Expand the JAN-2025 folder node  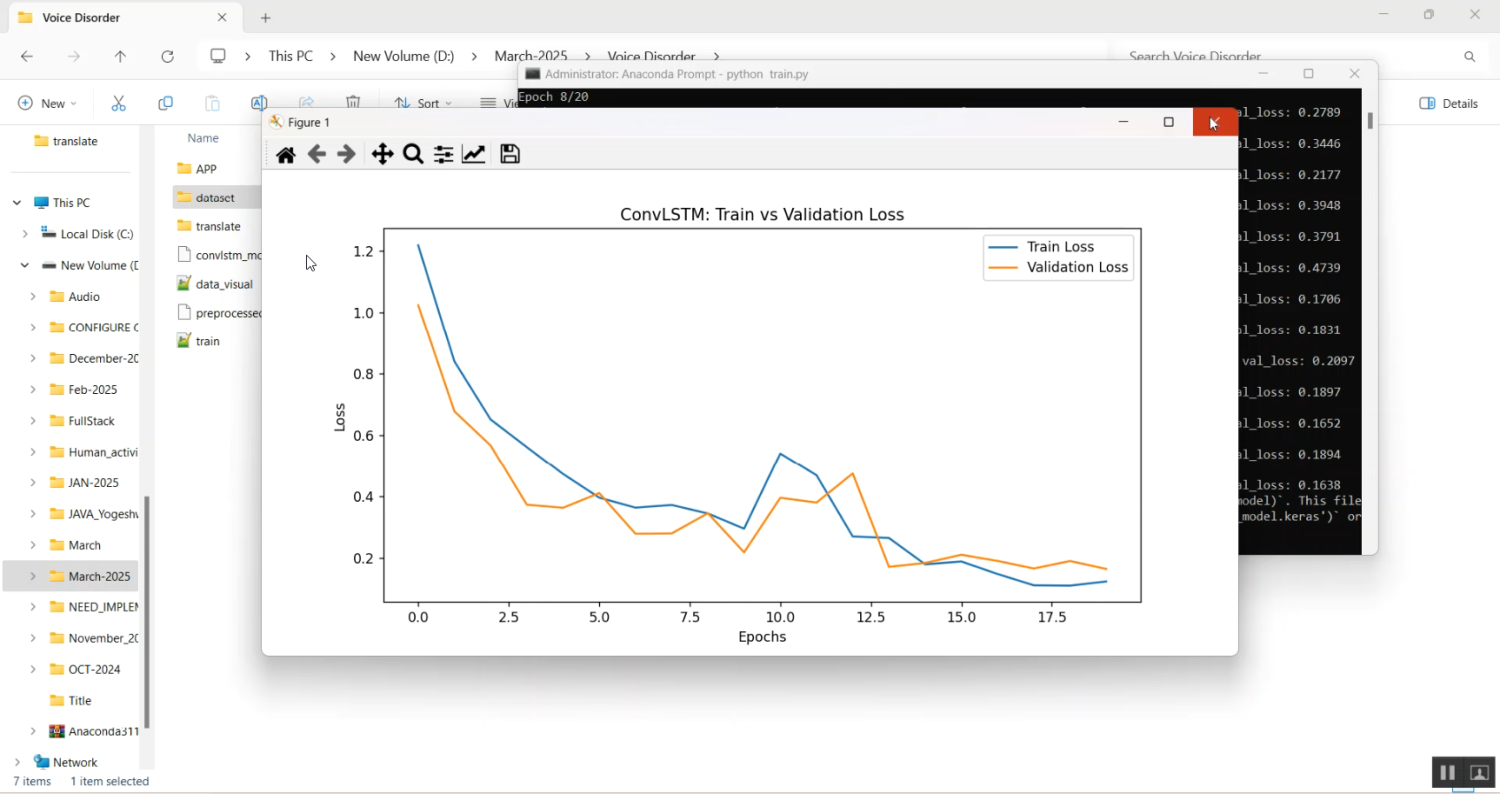pos(33,483)
